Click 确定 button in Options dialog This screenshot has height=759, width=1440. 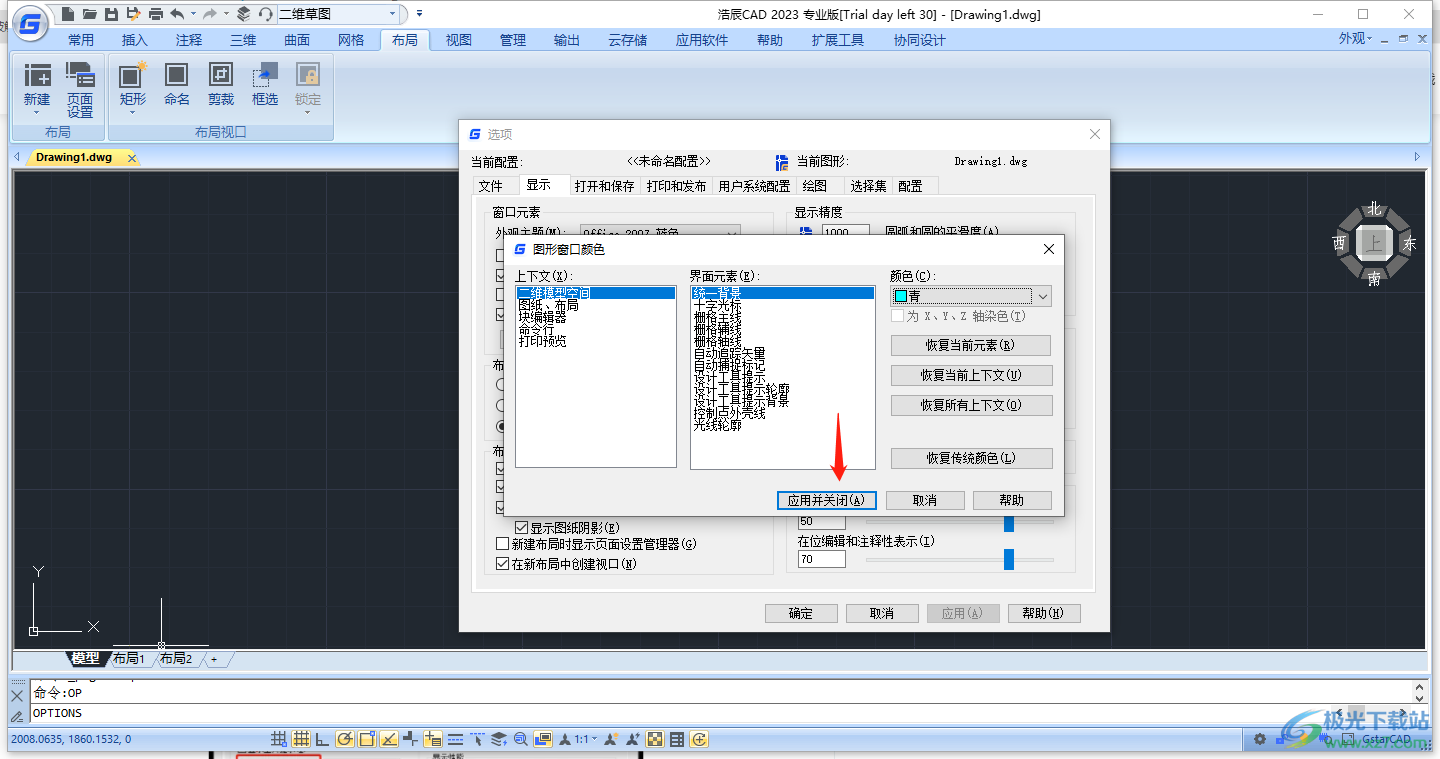pos(801,613)
